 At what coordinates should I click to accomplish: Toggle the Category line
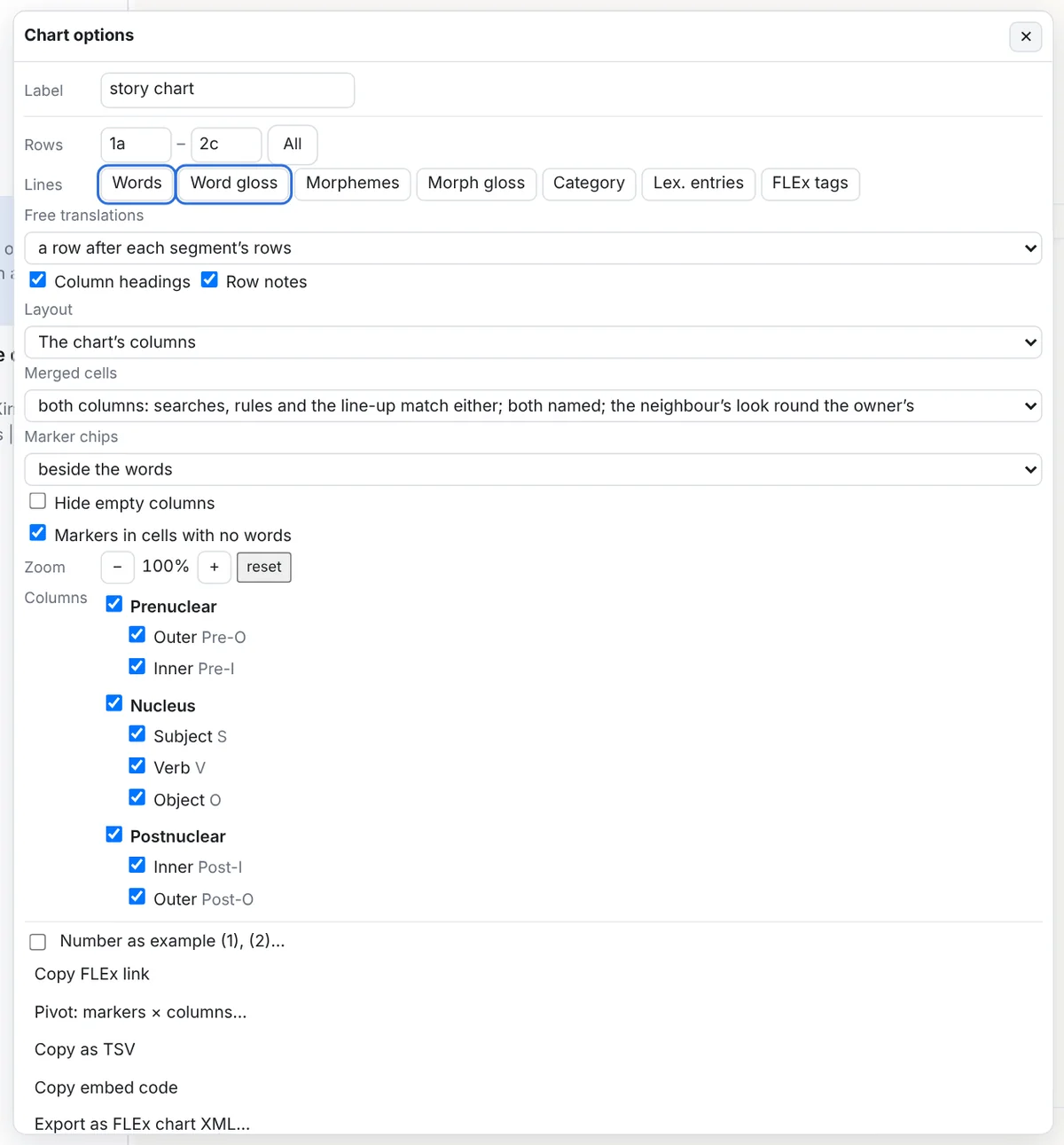click(x=589, y=184)
